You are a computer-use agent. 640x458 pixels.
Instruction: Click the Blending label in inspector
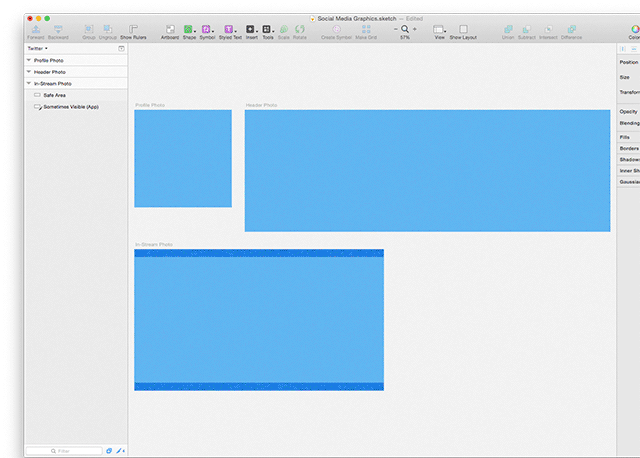[629, 123]
